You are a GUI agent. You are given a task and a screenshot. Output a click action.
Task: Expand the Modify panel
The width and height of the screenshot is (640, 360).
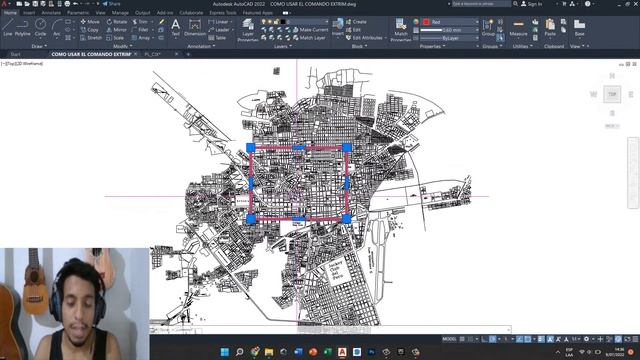click(x=122, y=46)
